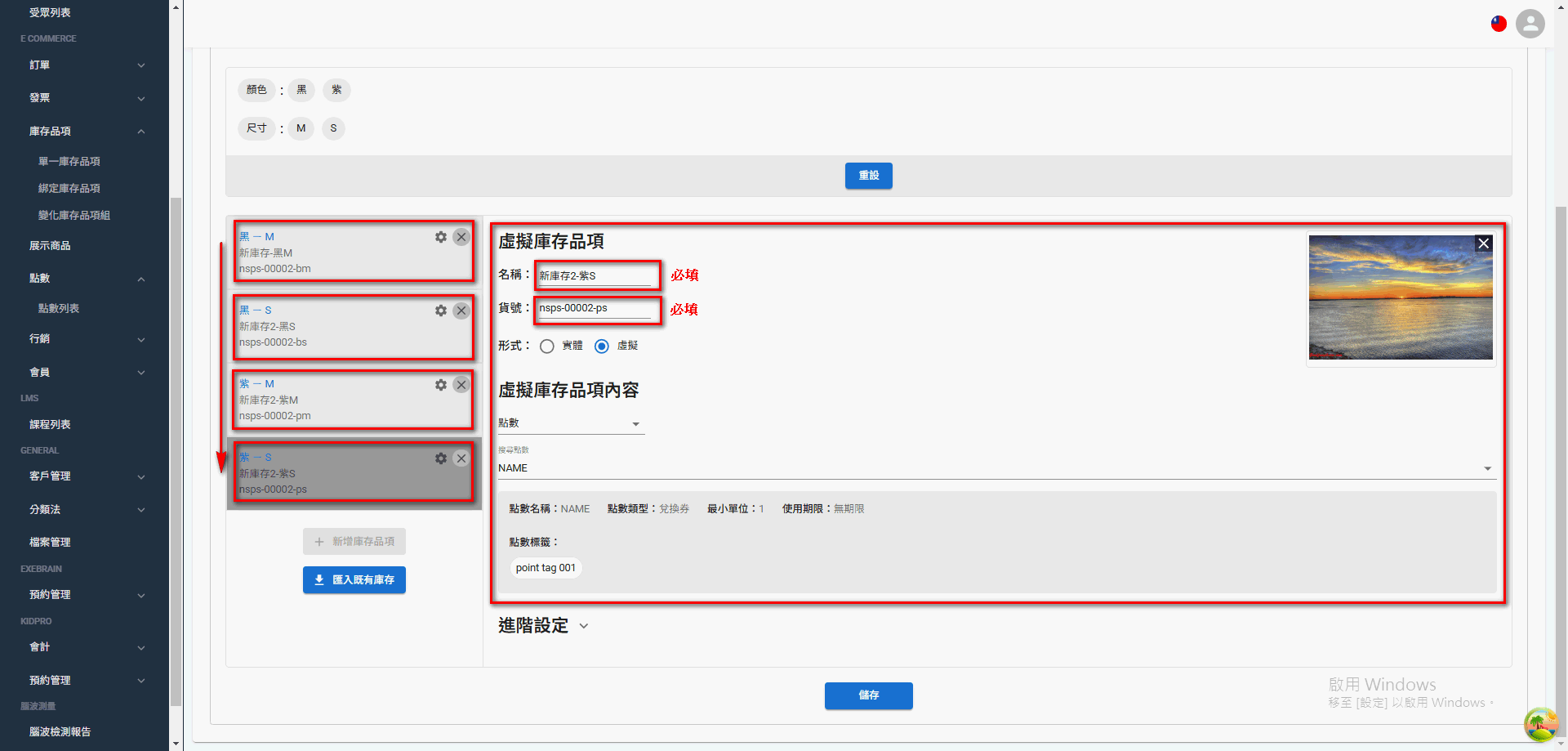1568x751 pixels.
Task: Go to 展示商品 in the sidebar
Action: coord(50,246)
